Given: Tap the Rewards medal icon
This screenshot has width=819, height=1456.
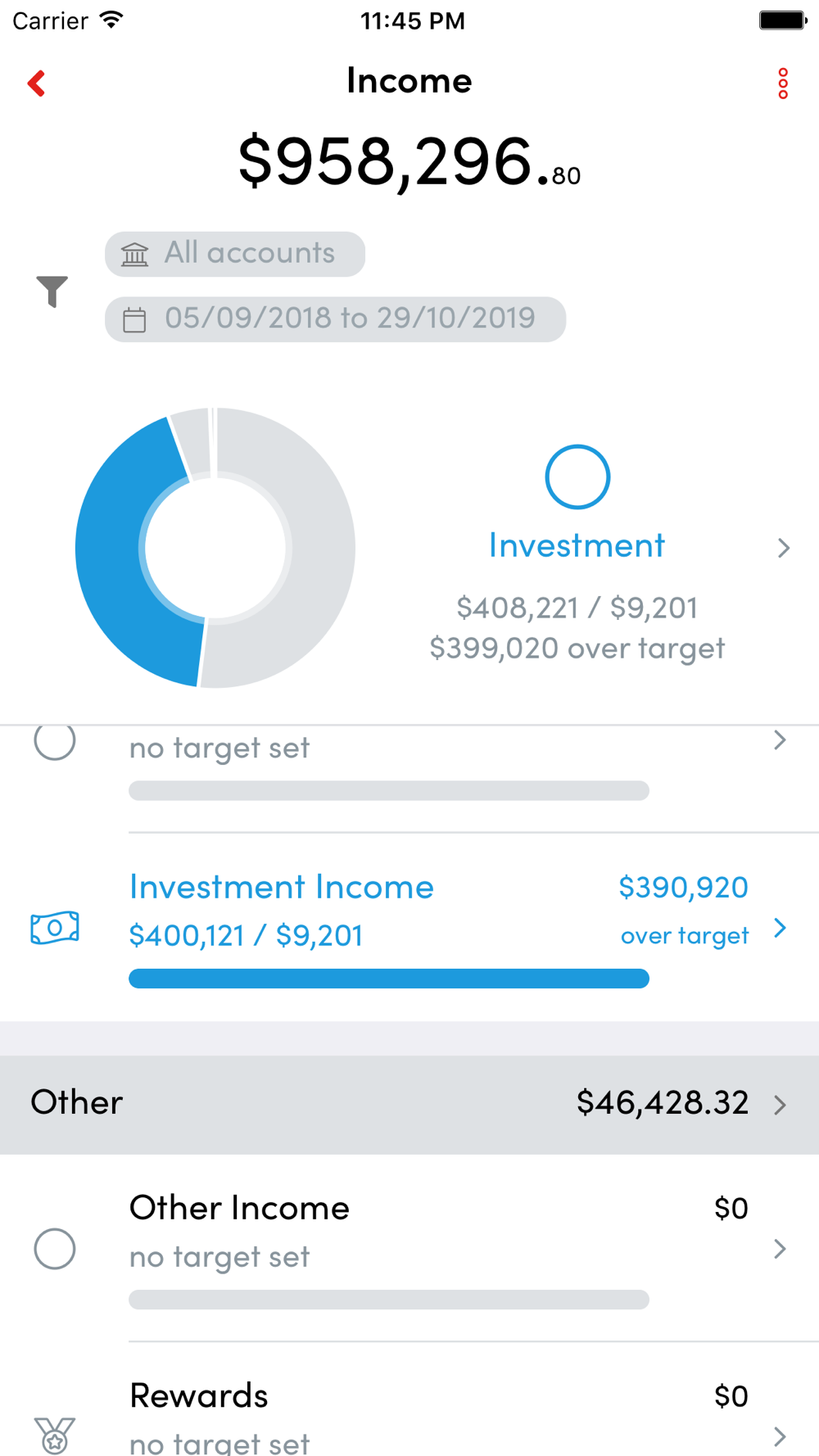Looking at the screenshot, I should click(x=55, y=1436).
